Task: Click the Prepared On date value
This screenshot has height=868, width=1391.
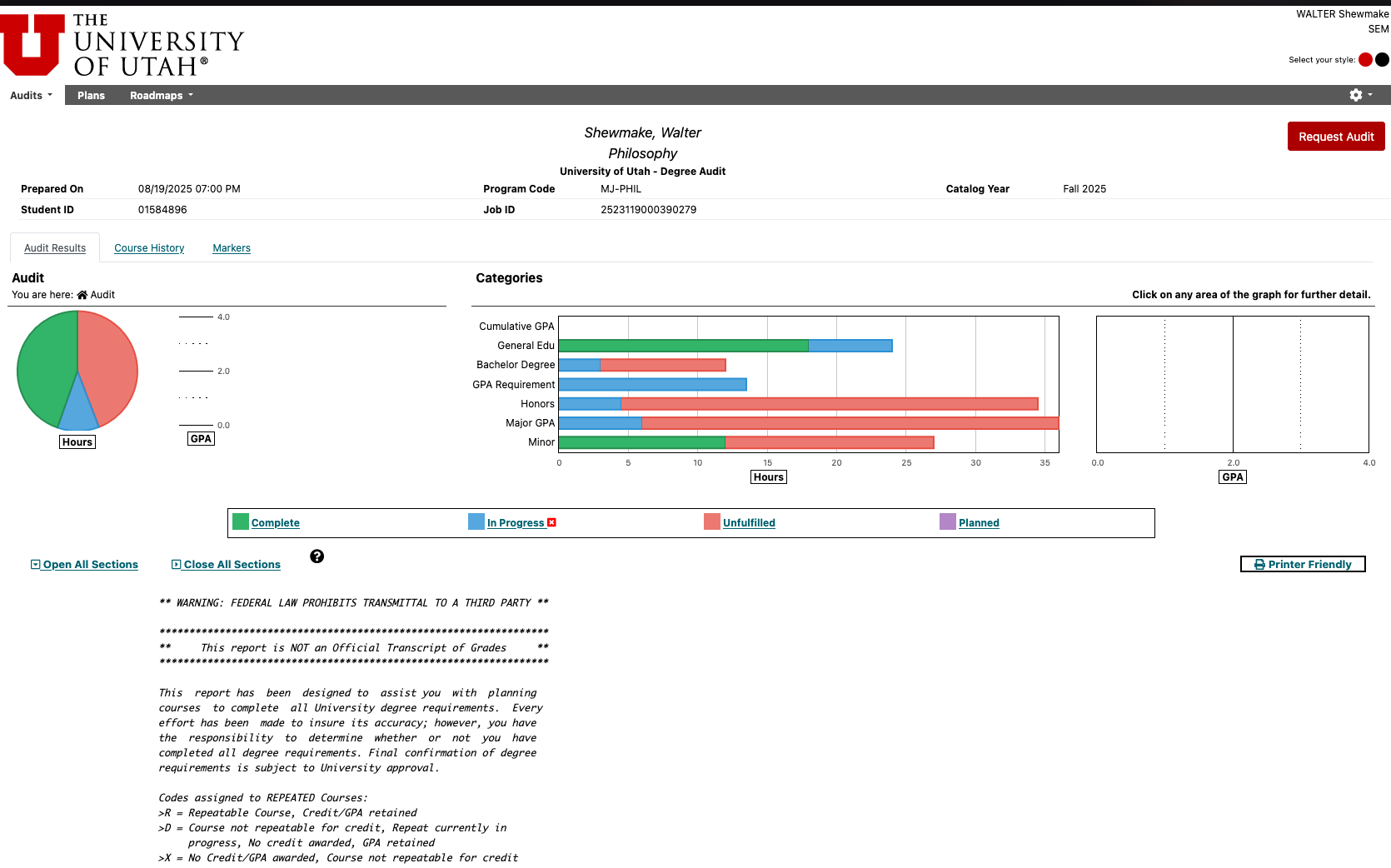Action: 189,189
